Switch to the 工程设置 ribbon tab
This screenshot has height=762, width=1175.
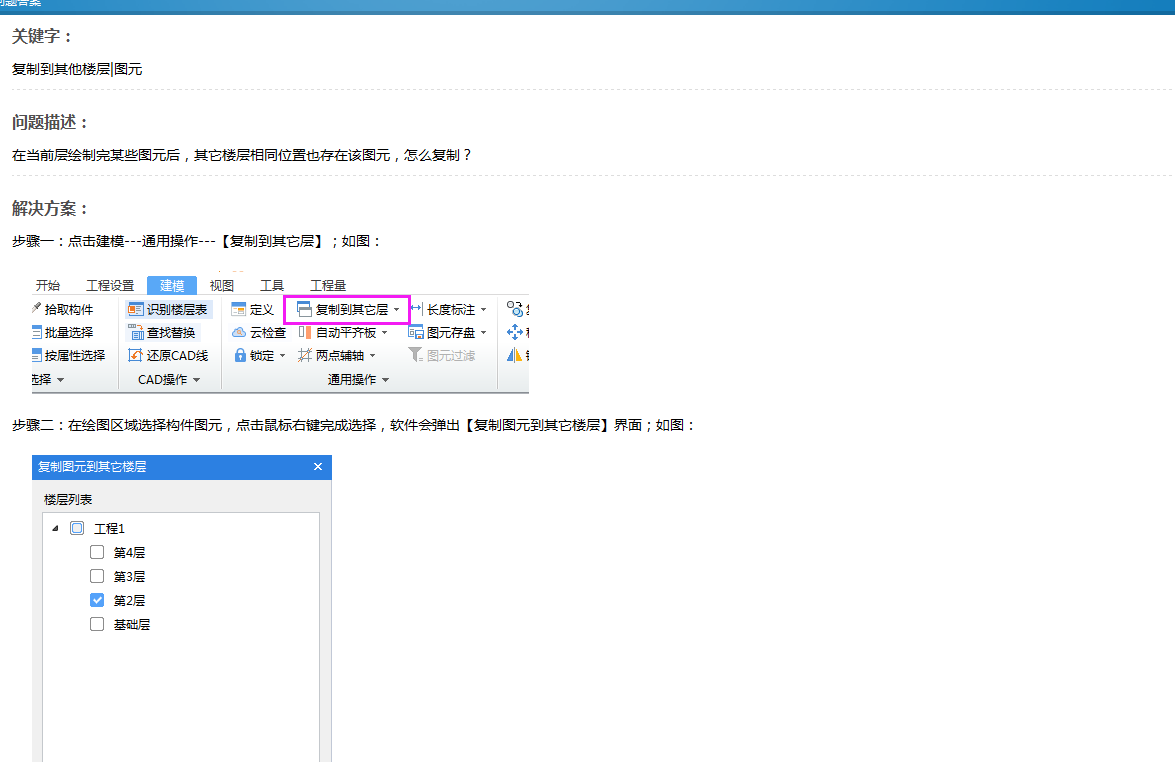110,285
